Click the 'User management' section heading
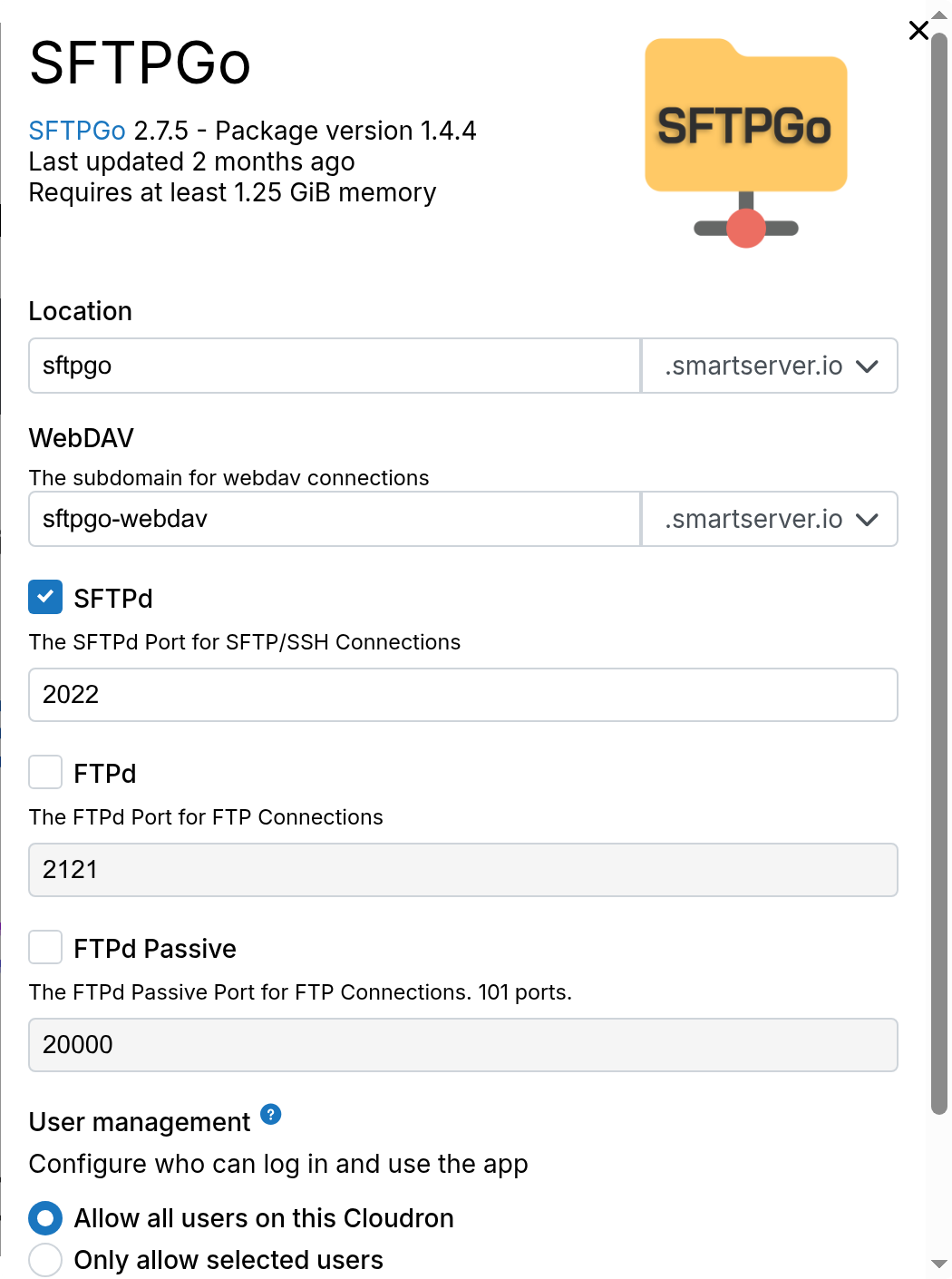This screenshot has height=1279, width=952. point(140,1122)
